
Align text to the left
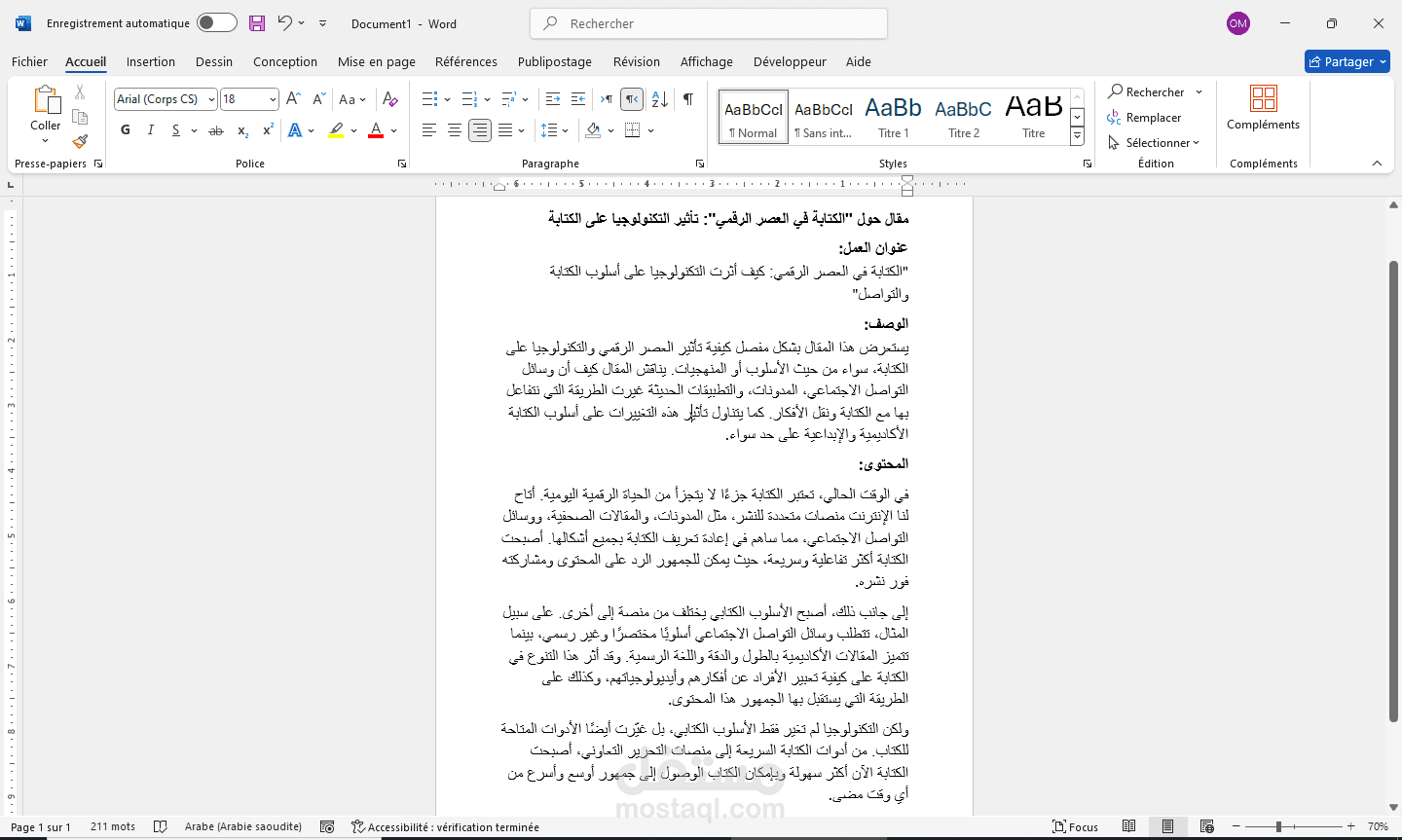428,130
